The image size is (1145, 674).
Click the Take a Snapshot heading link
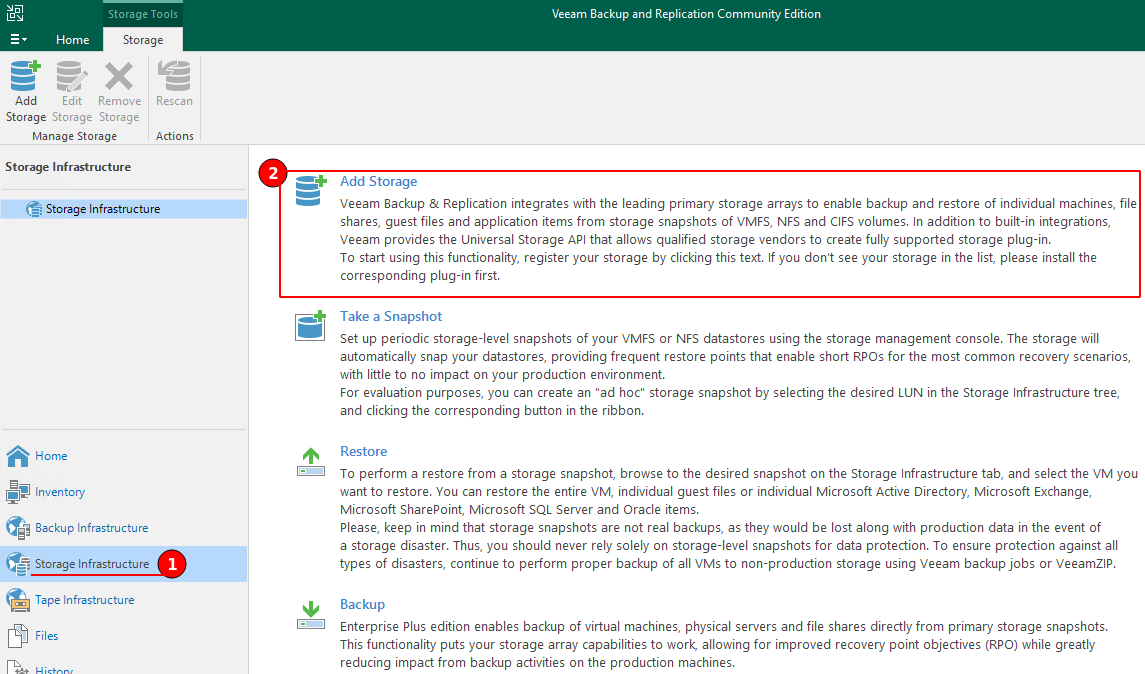[391, 316]
